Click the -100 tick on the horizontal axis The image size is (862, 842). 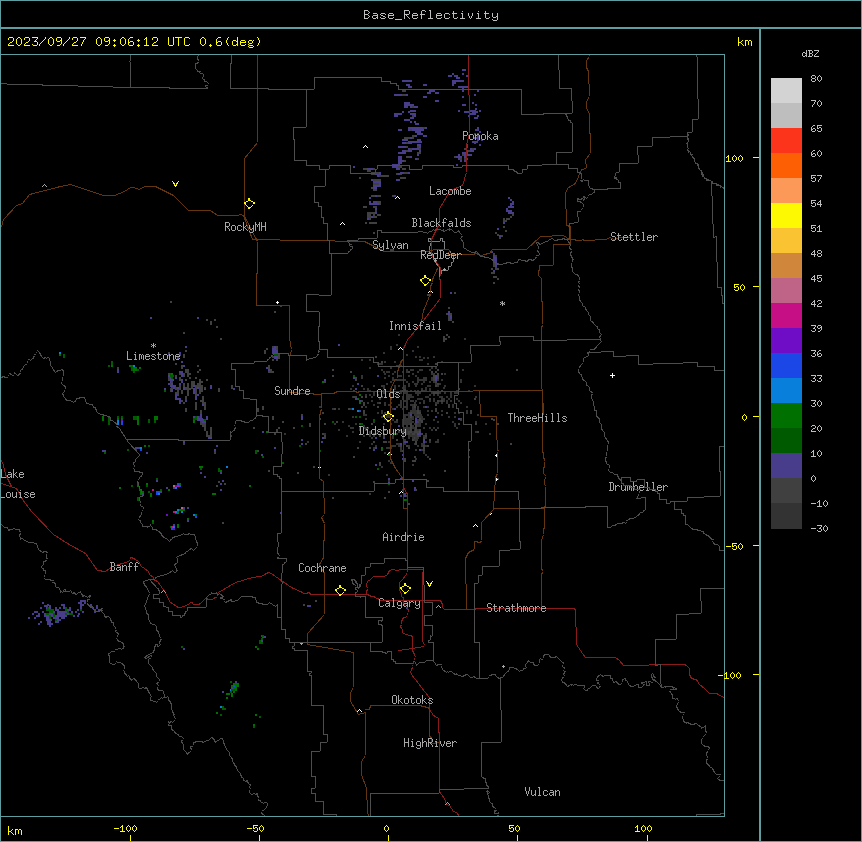click(125, 828)
